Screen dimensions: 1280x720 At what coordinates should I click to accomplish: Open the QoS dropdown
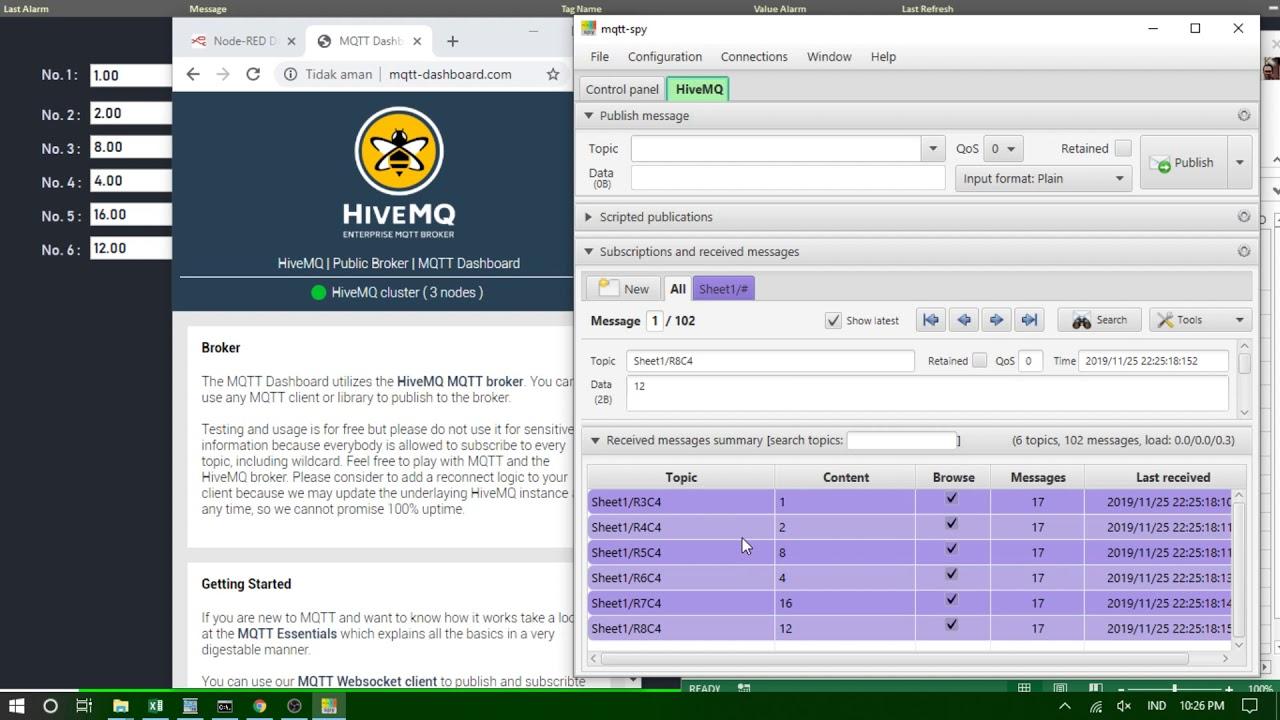[x=1001, y=147]
